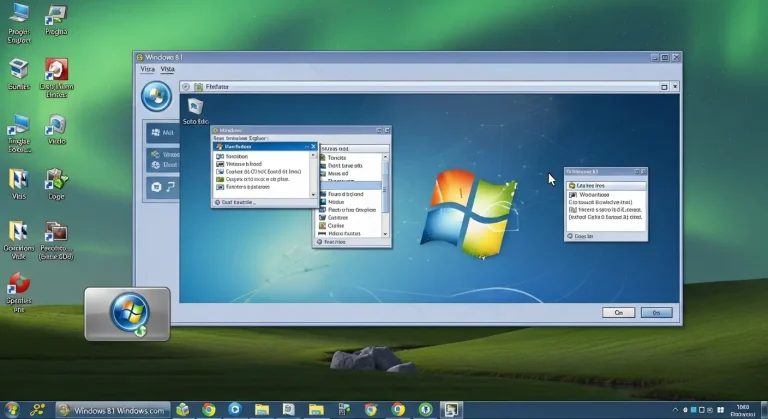Image resolution: width=768 pixels, height=419 pixels.
Task: Open the 'Loge' desktop shortcut with green check
Action: point(56,184)
